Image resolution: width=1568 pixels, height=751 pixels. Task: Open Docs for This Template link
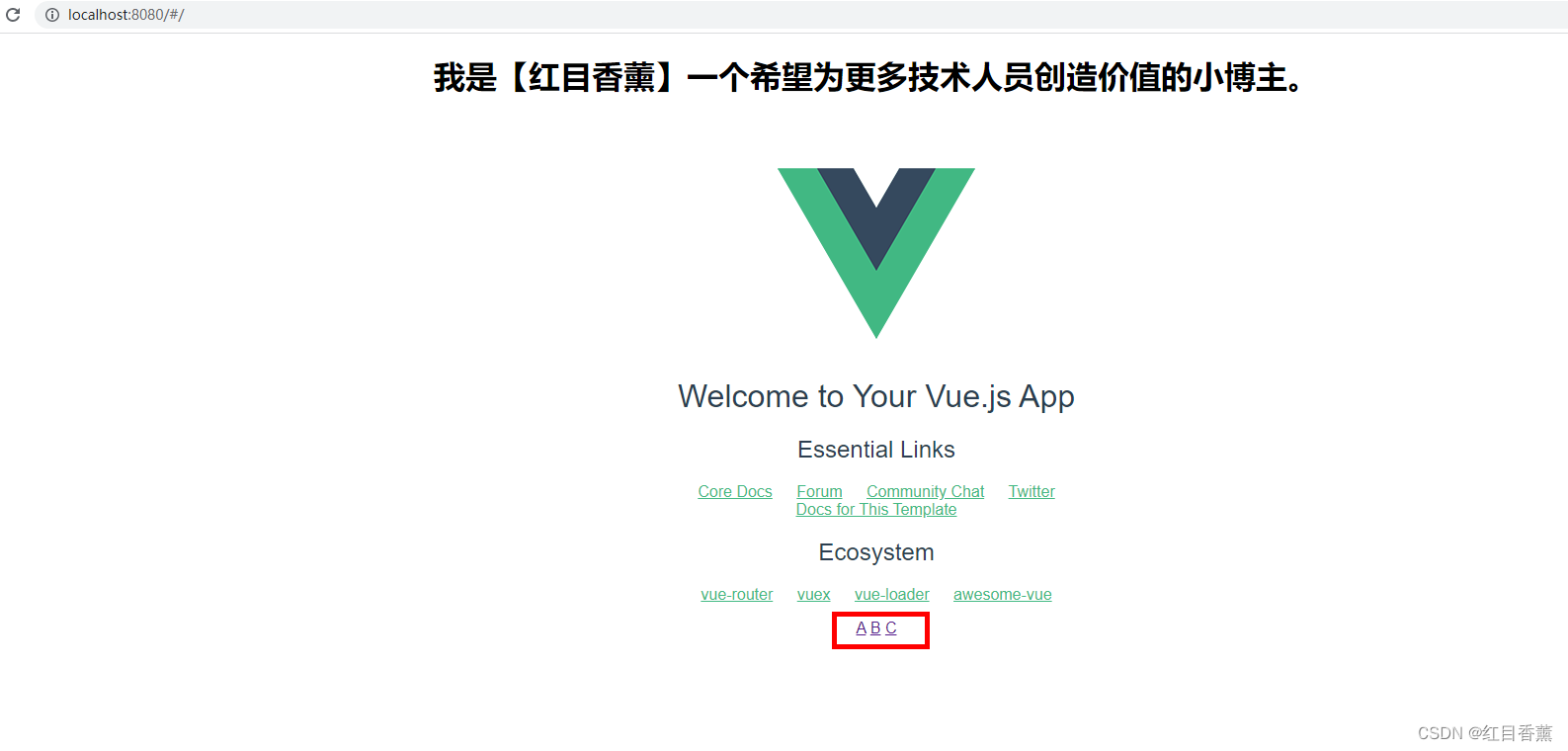point(876,509)
